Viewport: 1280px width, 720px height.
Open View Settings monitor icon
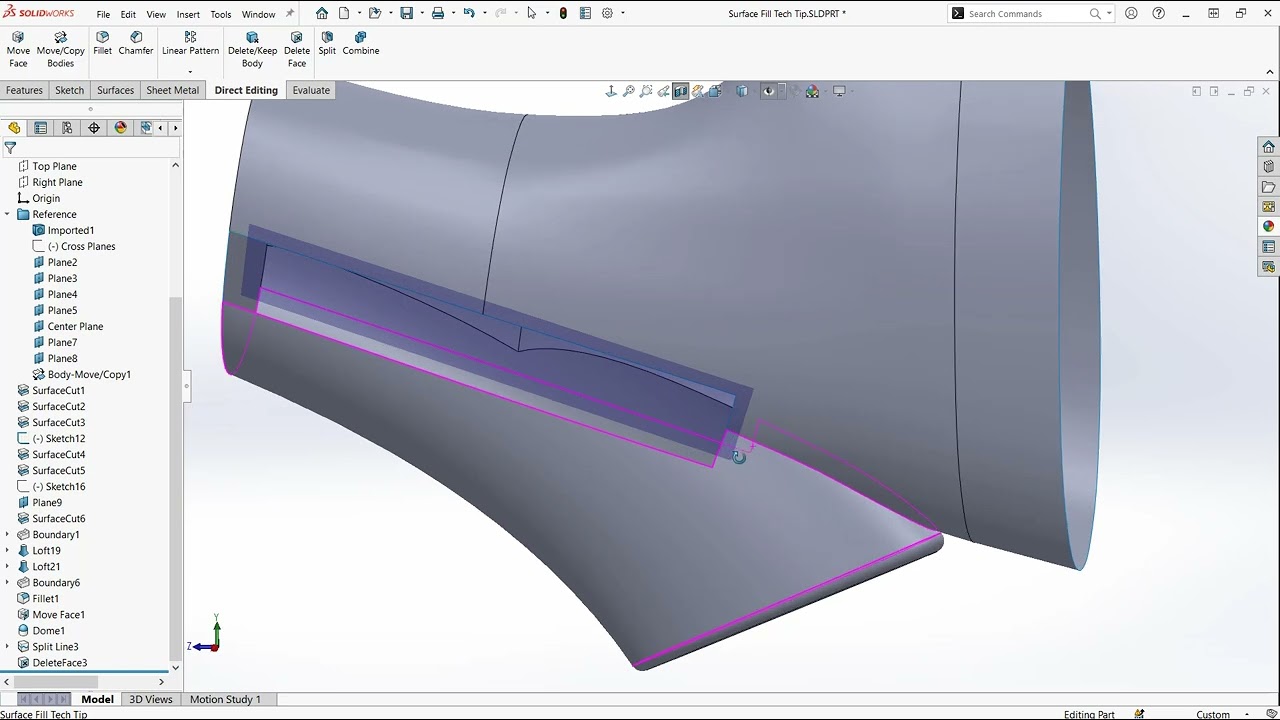coord(839,91)
